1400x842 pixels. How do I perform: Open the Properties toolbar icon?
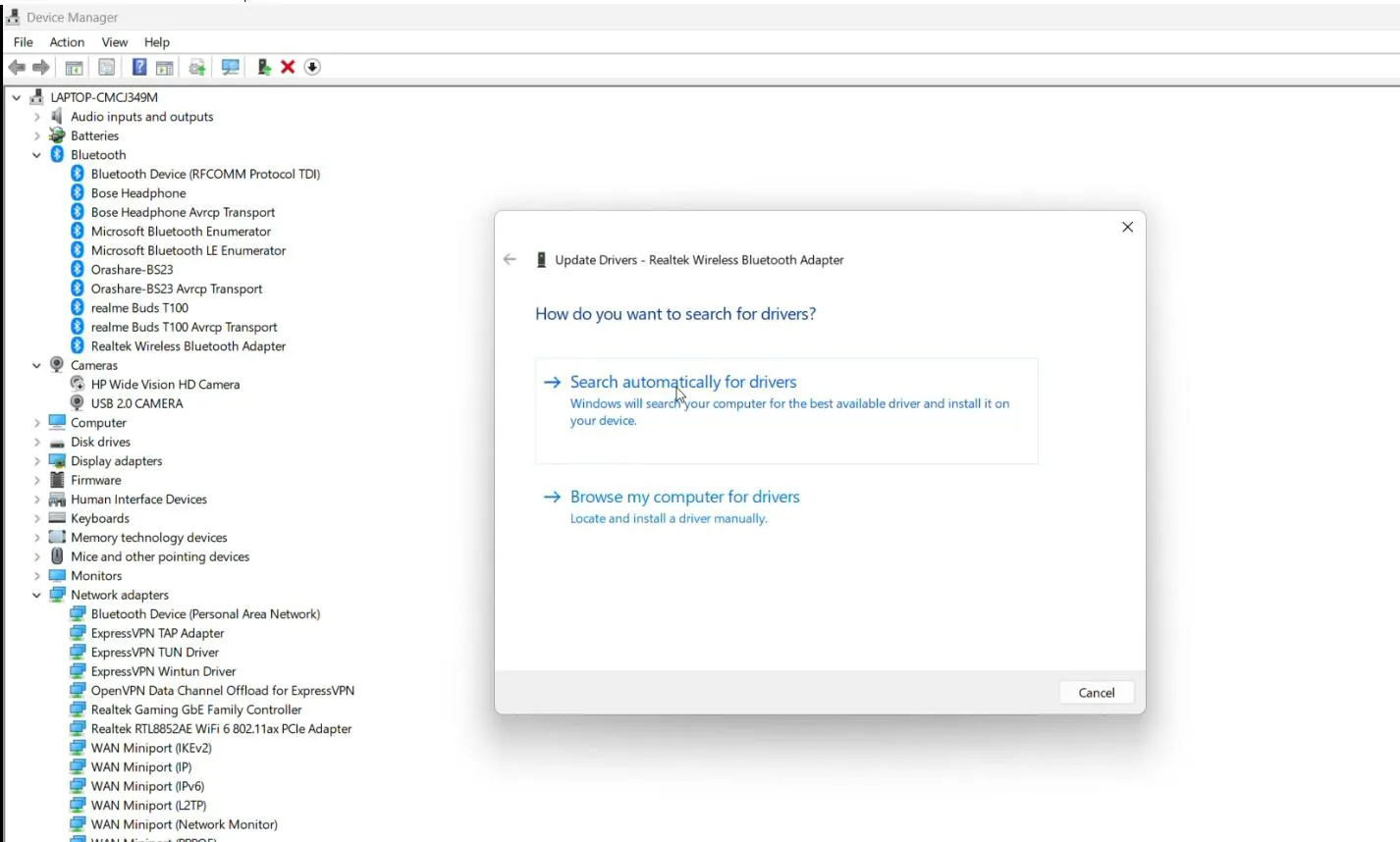(105, 67)
